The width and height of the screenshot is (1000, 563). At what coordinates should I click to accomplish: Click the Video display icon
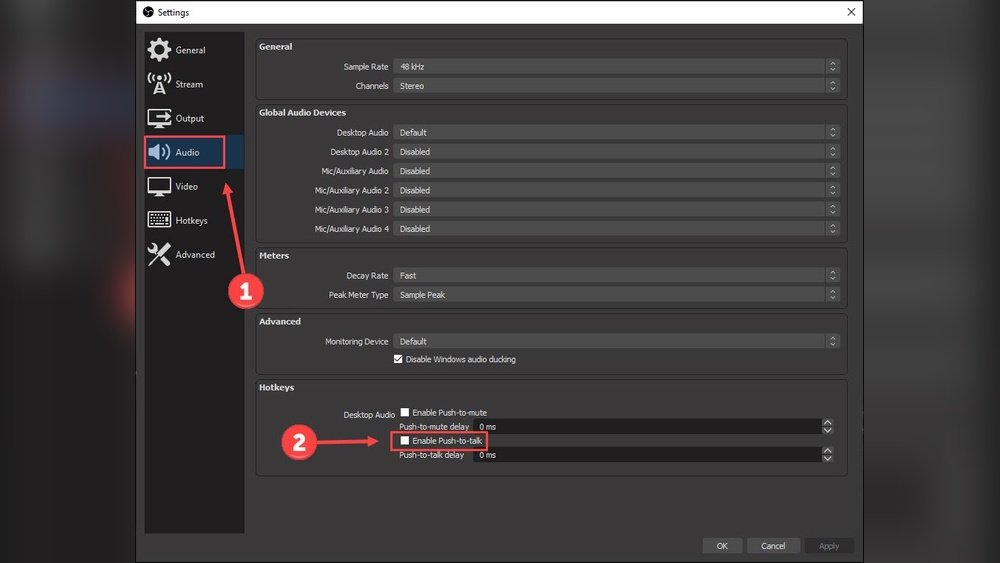[159, 186]
